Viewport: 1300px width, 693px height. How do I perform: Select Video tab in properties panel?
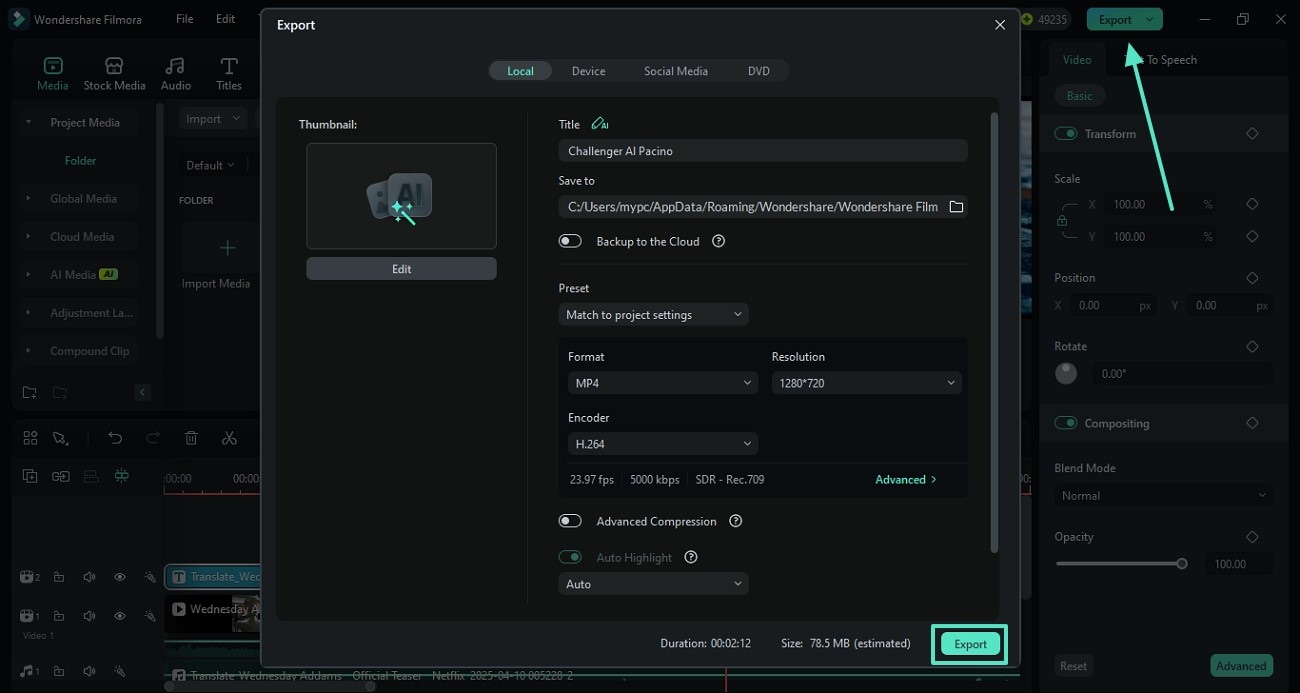pos(1077,59)
